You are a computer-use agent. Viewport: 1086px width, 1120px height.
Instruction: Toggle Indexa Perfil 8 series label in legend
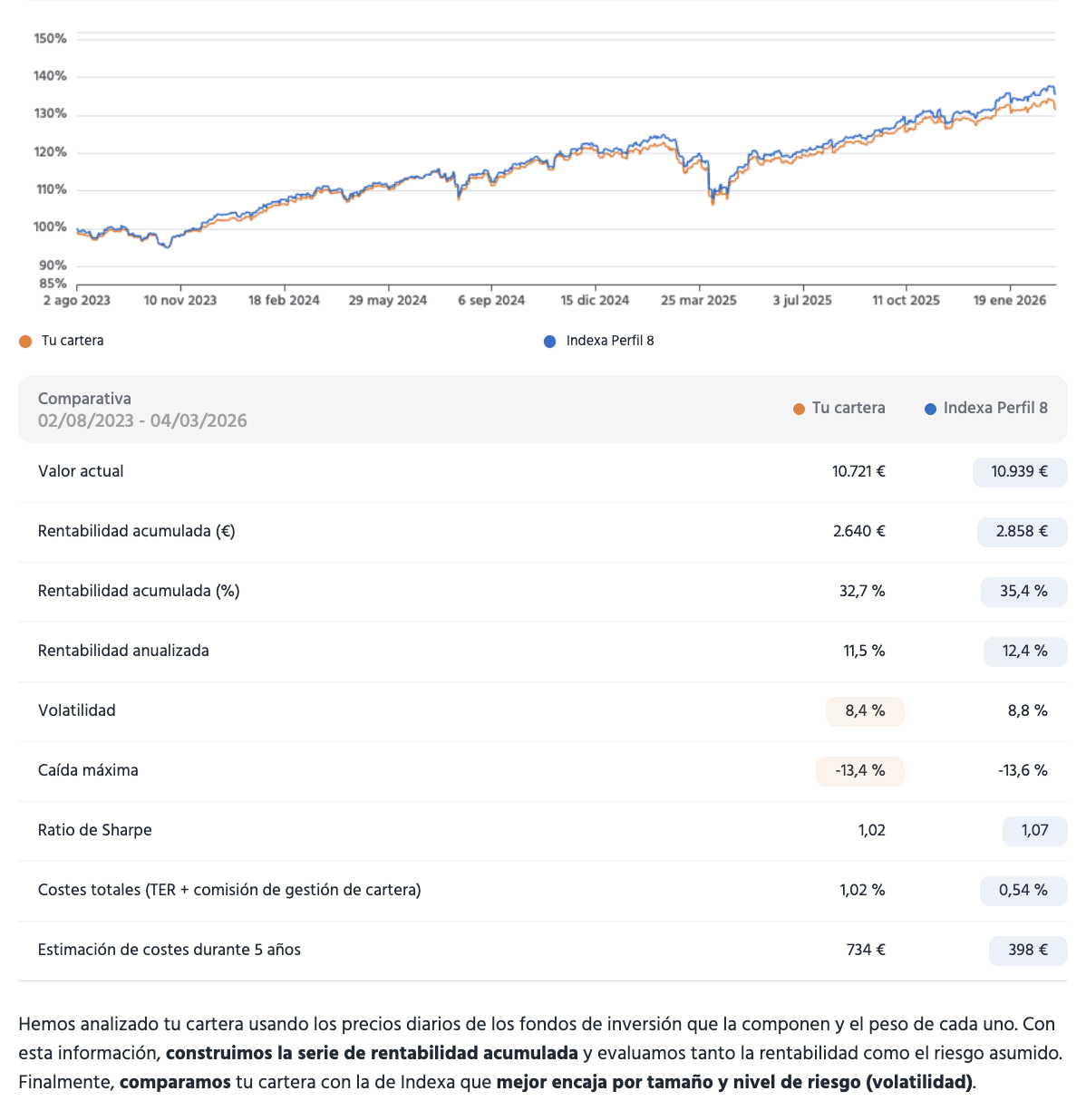(x=610, y=341)
